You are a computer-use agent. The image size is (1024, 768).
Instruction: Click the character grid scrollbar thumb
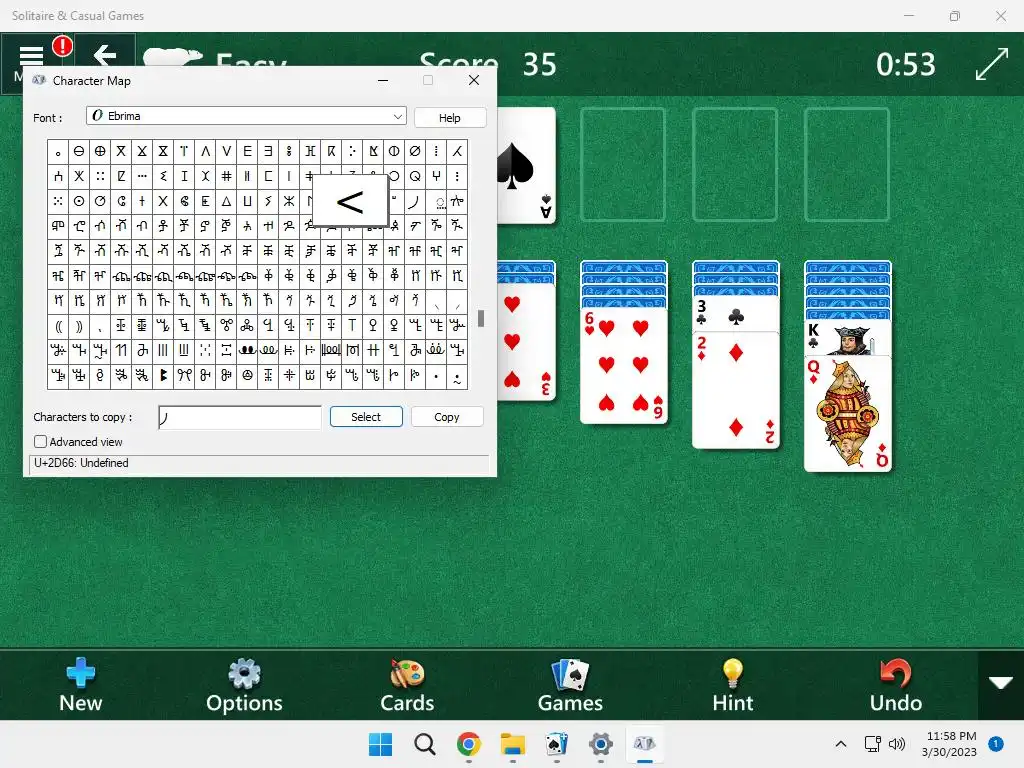[481, 318]
